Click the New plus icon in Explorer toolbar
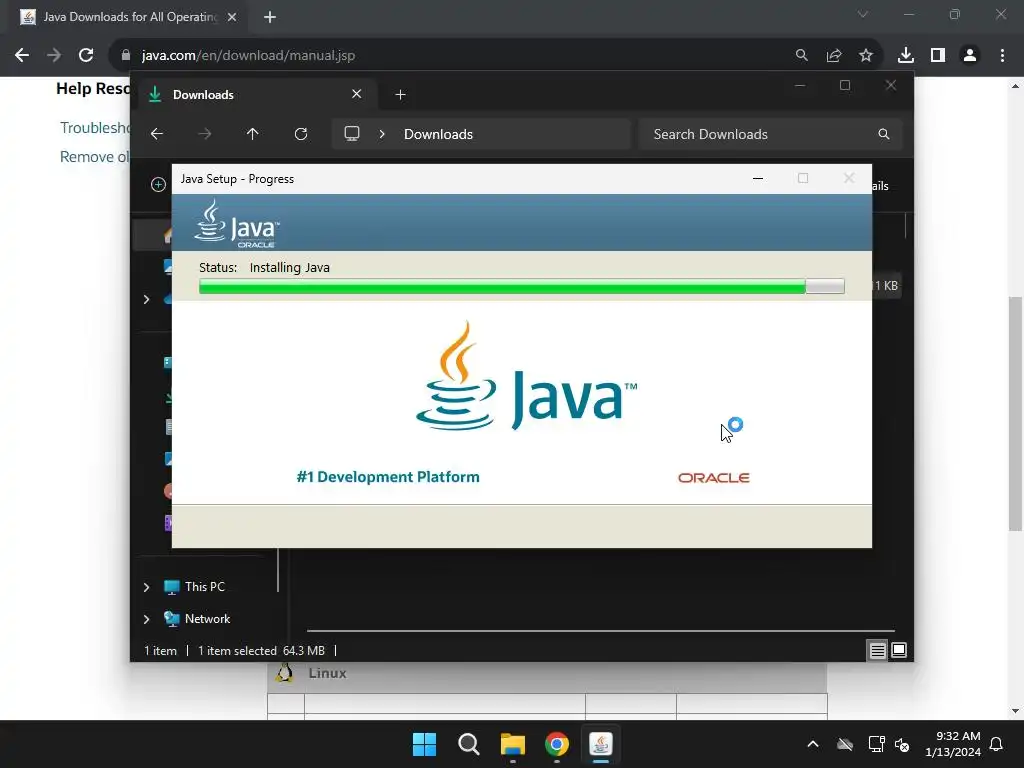 pyautogui.click(x=158, y=185)
